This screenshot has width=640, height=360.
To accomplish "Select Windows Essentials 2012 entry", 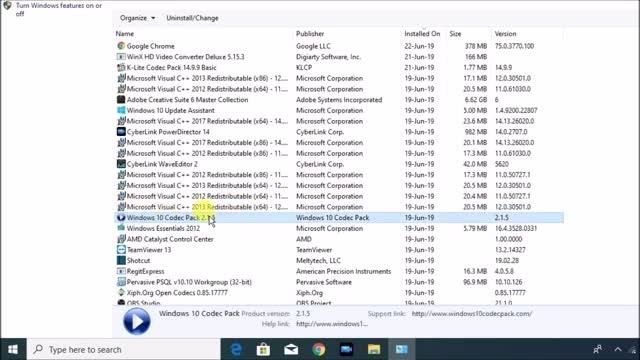I will point(163,228).
